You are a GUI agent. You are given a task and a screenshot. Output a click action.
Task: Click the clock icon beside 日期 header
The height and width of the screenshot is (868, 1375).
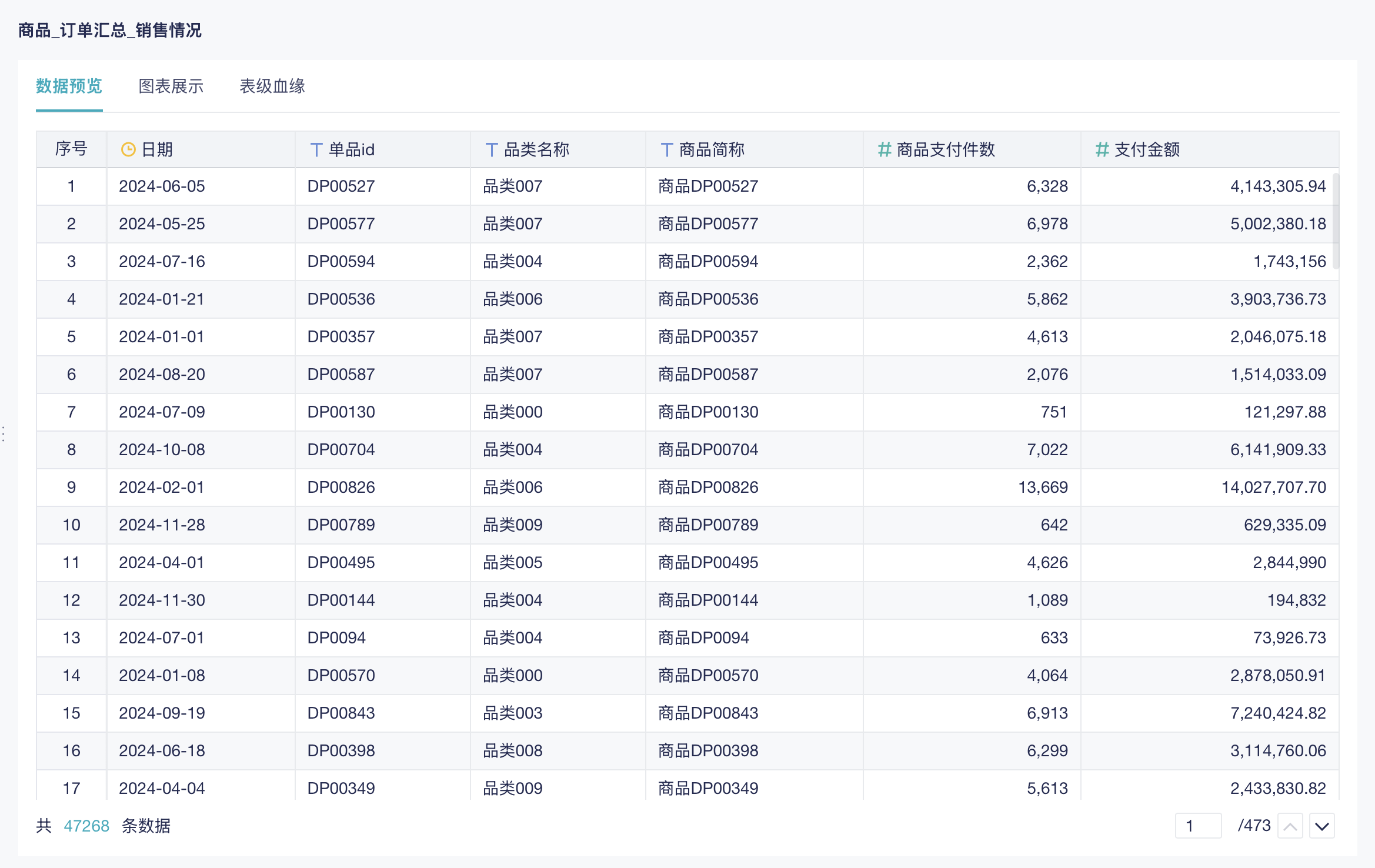[128, 149]
